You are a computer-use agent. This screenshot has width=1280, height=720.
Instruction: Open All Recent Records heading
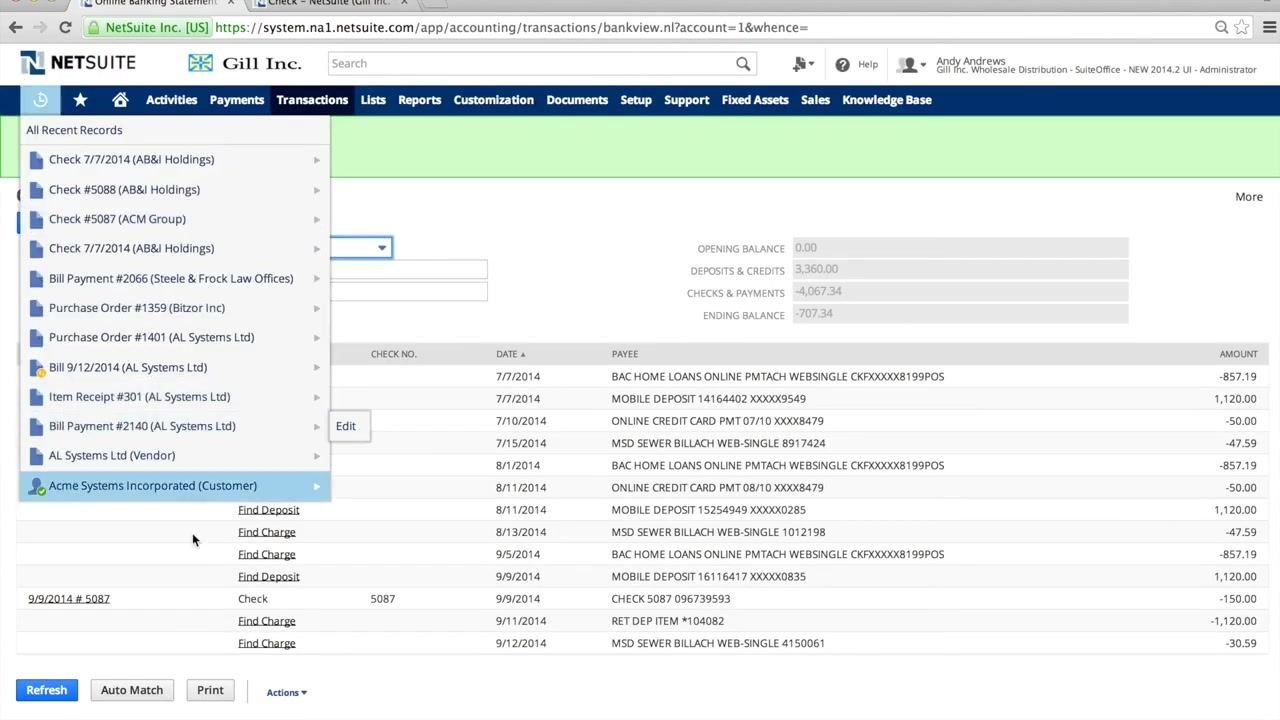(x=74, y=130)
